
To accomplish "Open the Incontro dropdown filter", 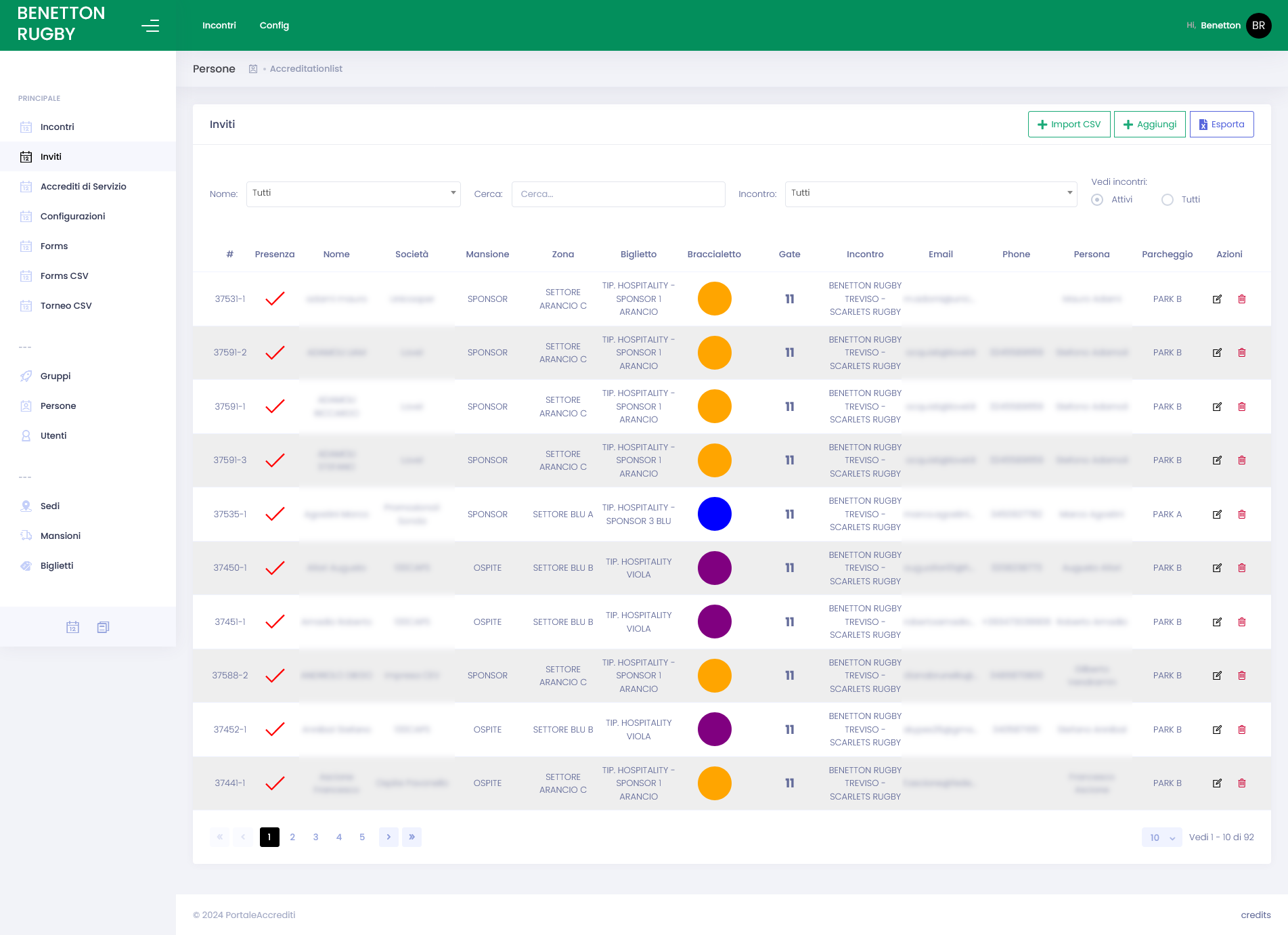I will pos(931,194).
